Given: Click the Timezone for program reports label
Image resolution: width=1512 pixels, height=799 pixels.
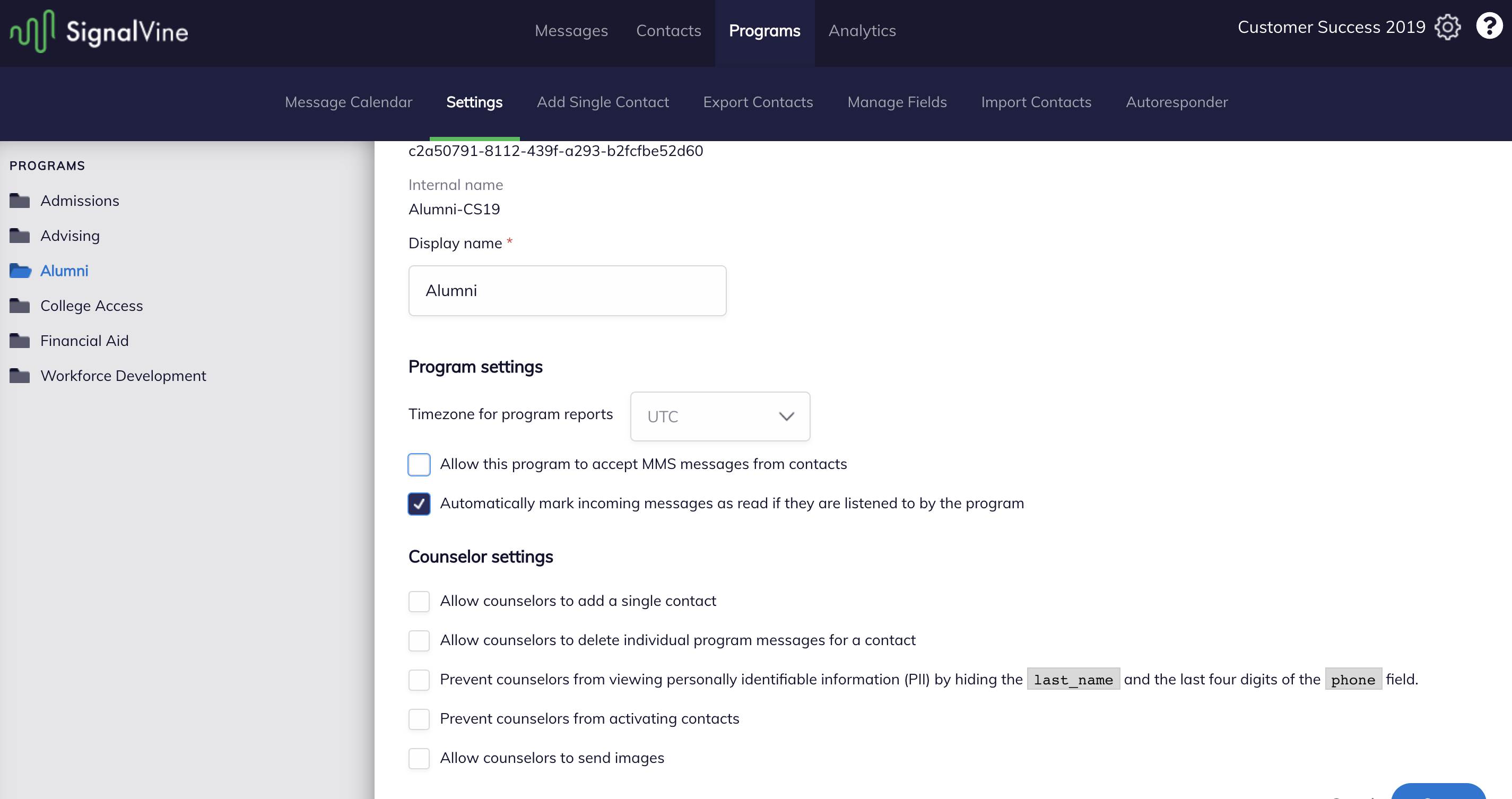Looking at the screenshot, I should tap(510, 414).
